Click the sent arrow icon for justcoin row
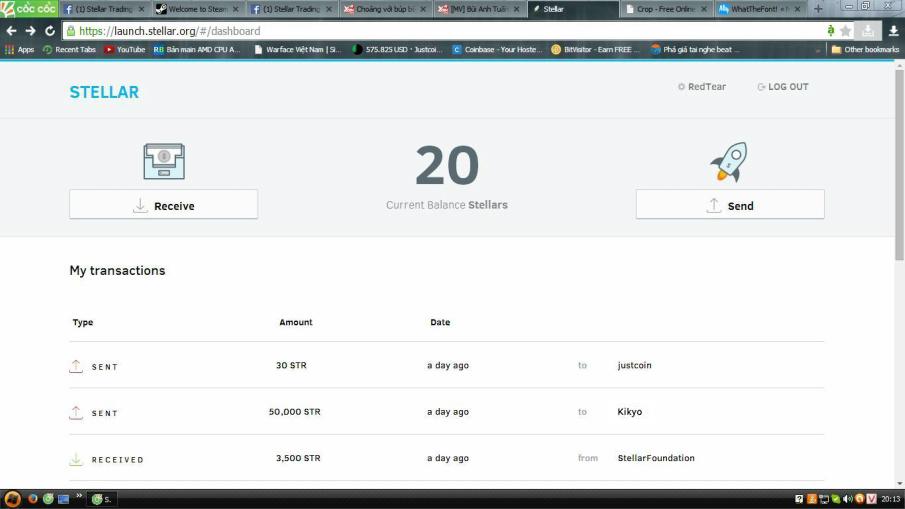 click(76, 366)
